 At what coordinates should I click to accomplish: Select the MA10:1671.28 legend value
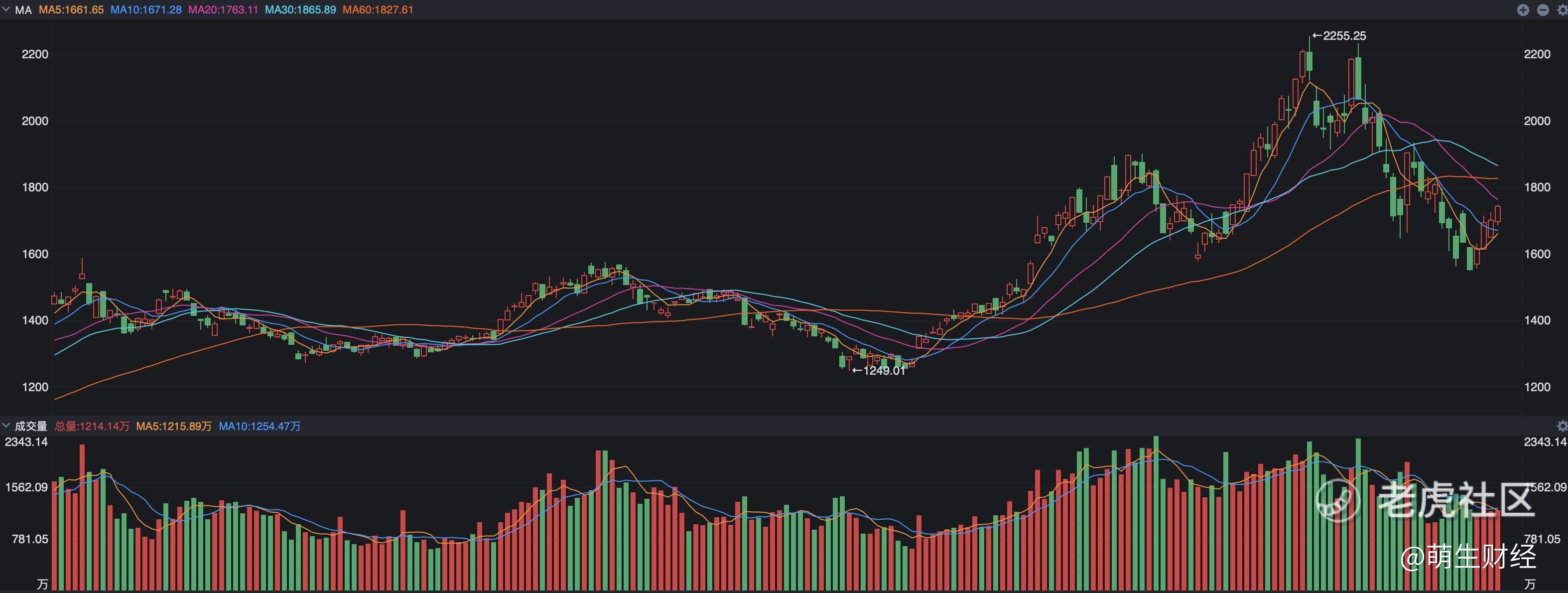(x=146, y=10)
